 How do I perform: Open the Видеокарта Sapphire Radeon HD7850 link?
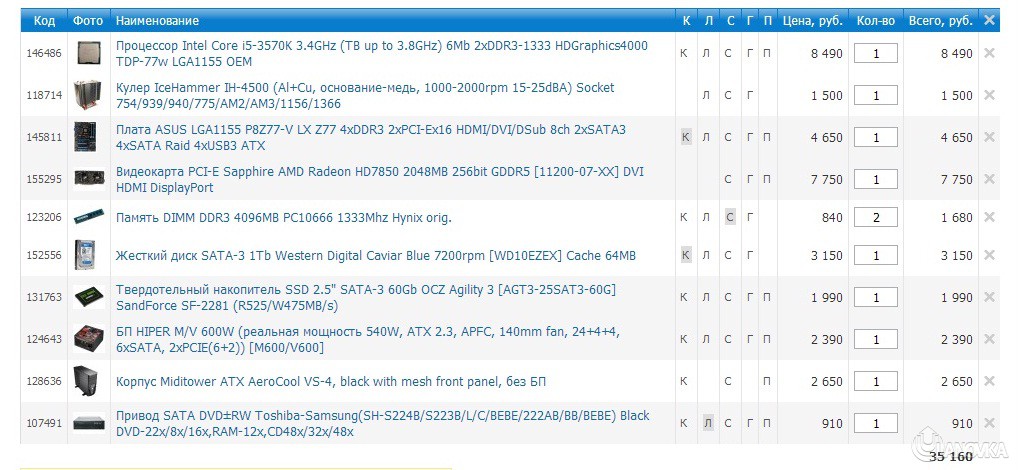point(380,179)
